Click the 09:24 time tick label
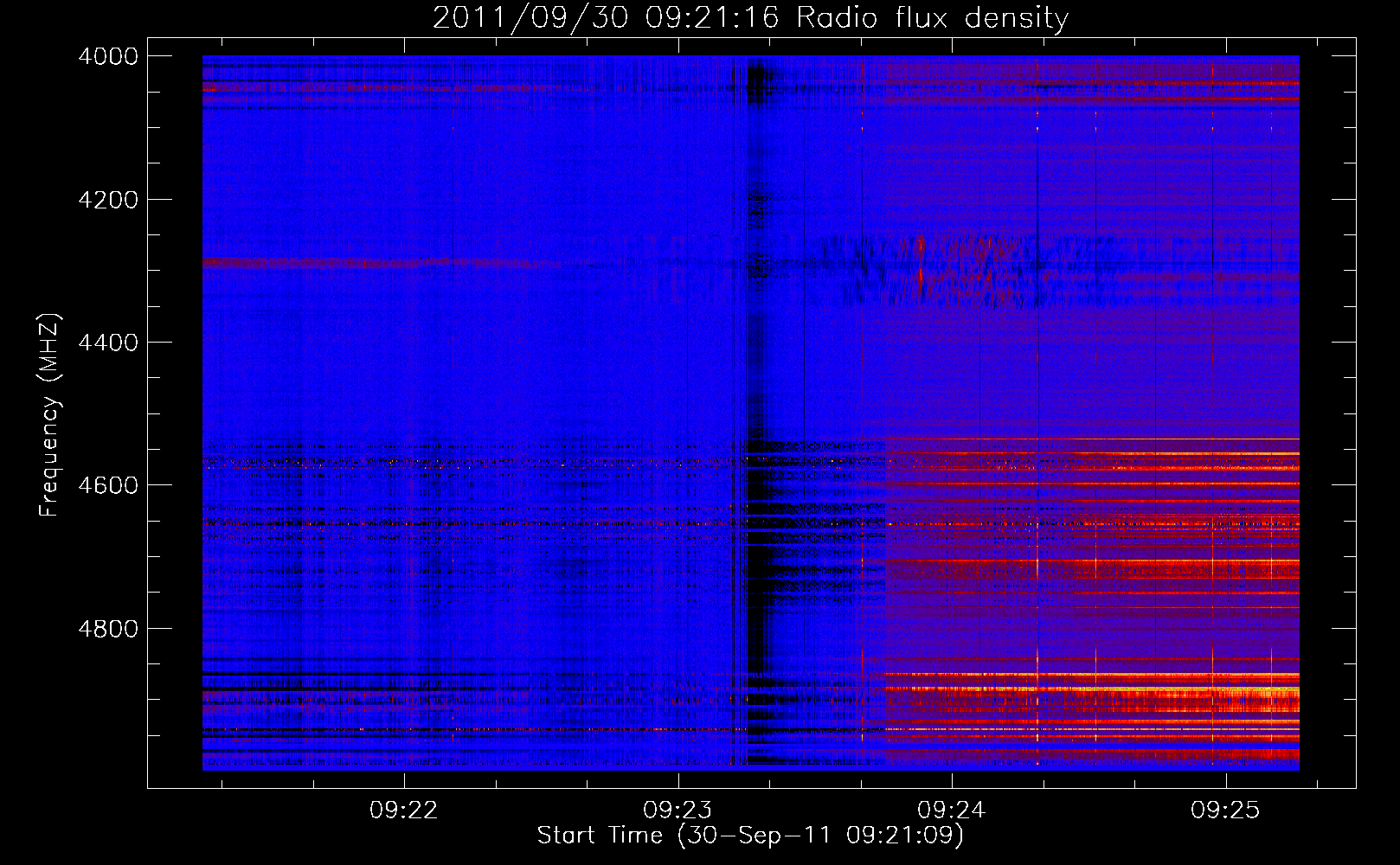This screenshot has width=1400, height=865. coord(952,811)
